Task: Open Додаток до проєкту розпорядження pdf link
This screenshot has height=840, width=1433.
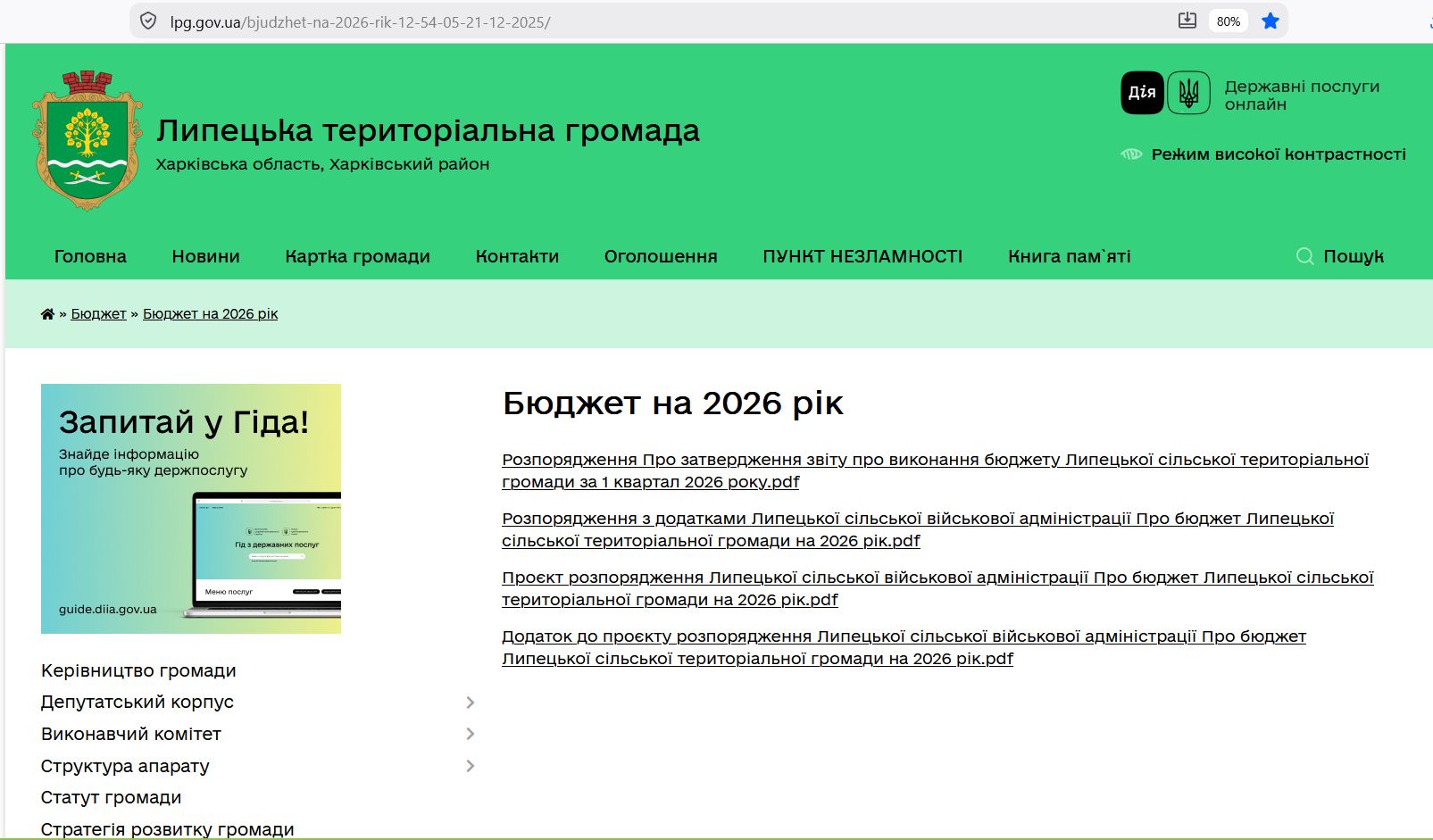Action: pos(904,647)
